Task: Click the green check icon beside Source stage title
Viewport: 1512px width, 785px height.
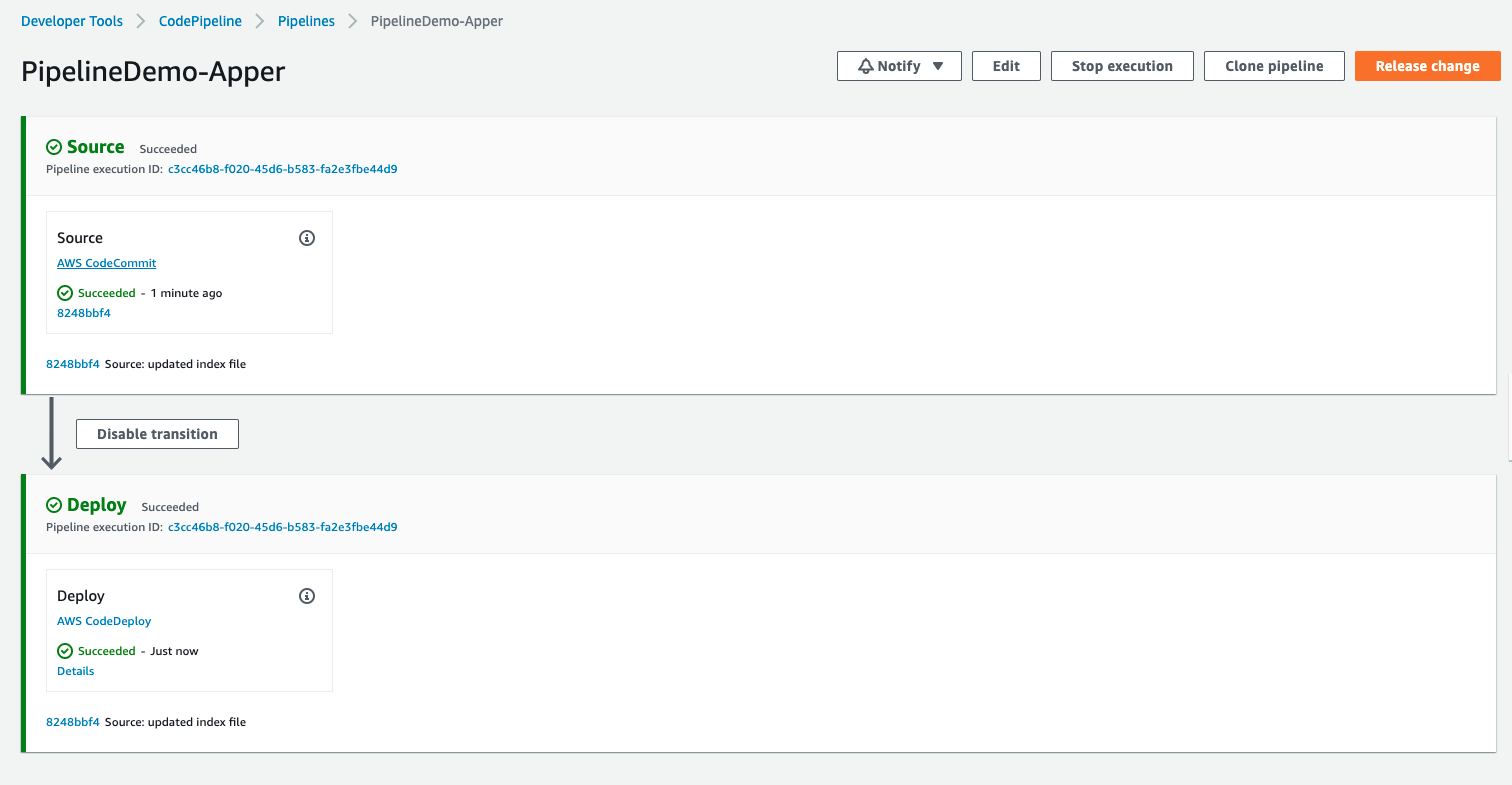Action: point(54,147)
